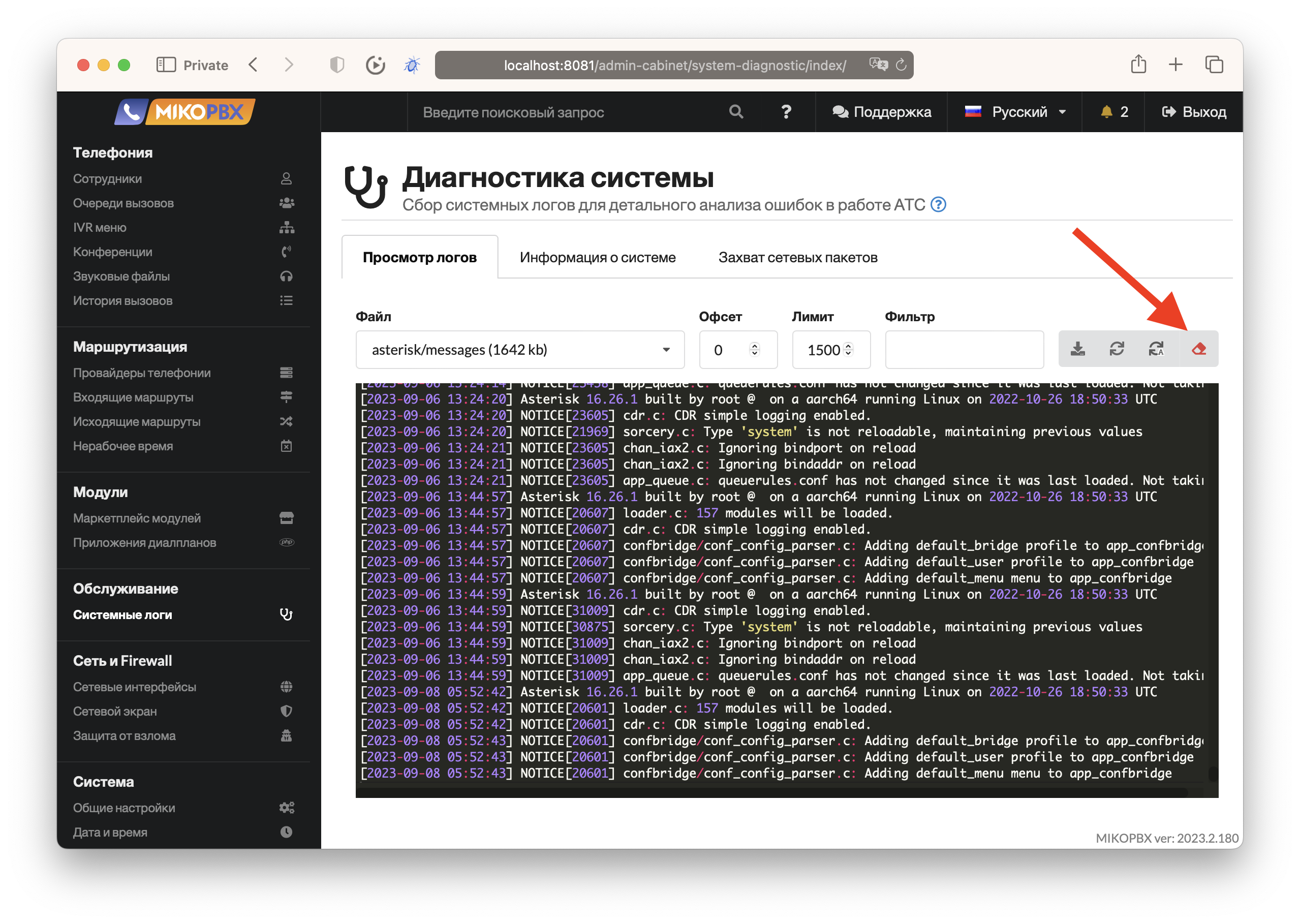The width and height of the screenshot is (1300, 924).
Task: Click the question mark help icon in top bar
Action: click(x=786, y=112)
